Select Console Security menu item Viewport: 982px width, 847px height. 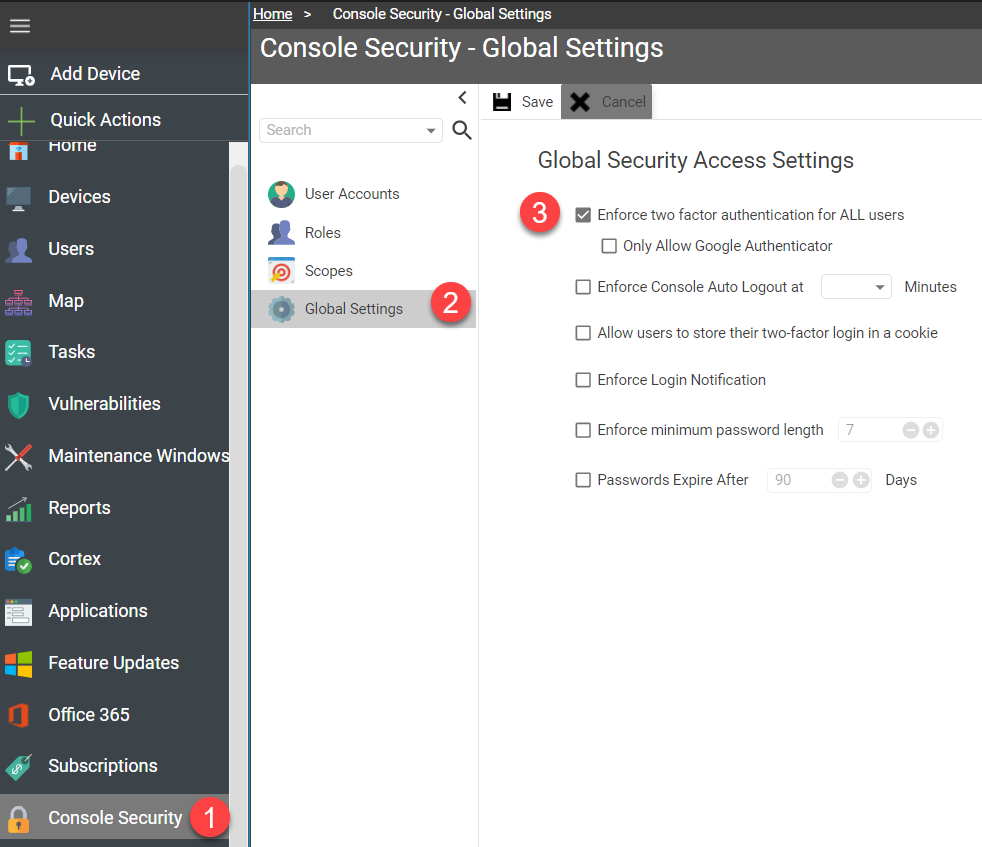pos(115,818)
